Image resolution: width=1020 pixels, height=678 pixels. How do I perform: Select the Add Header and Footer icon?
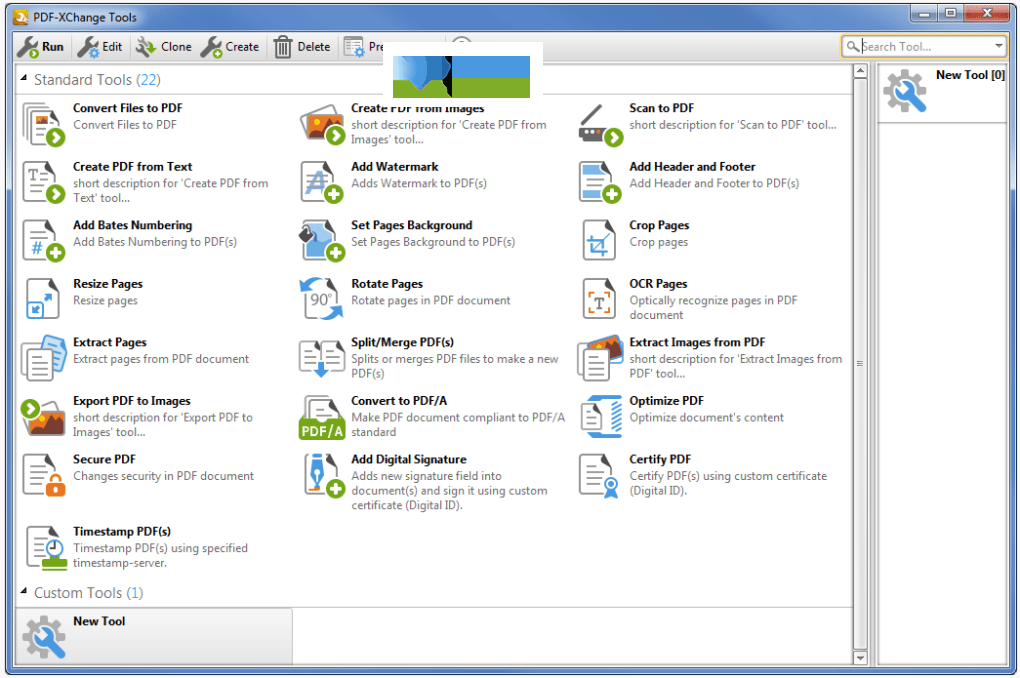(x=600, y=183)
